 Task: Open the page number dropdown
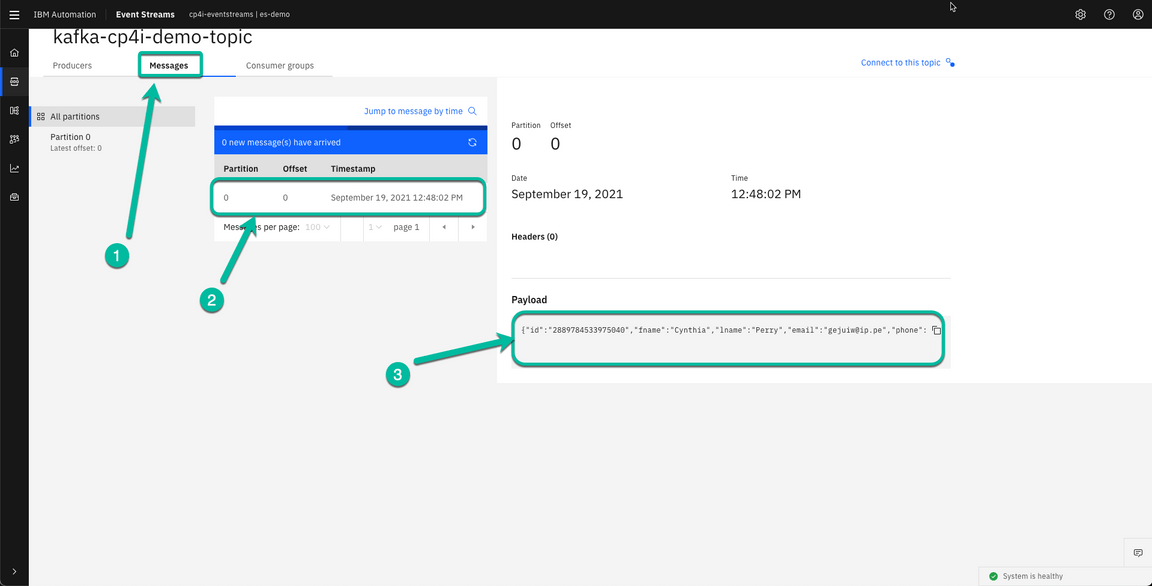click(373, 227)
